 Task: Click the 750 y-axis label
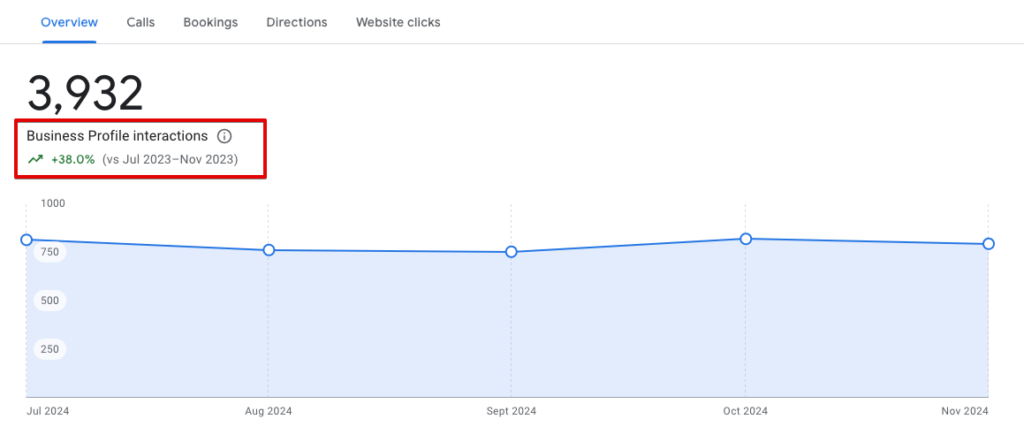(x=50, y=252)
